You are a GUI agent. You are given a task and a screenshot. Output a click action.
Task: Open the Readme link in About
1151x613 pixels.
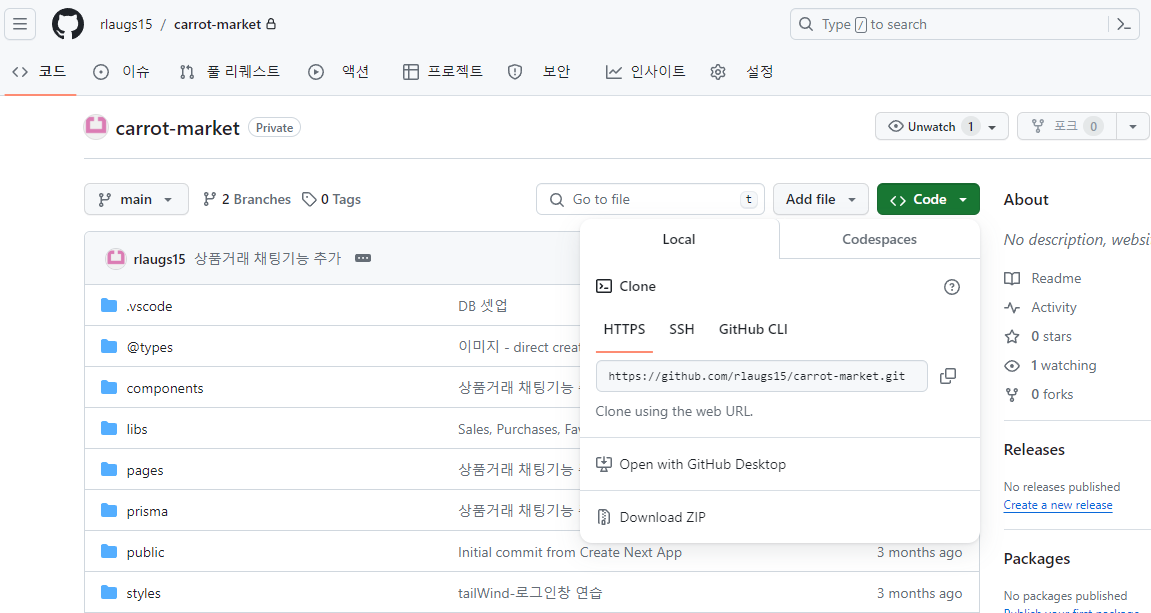tap(1056, 278)
